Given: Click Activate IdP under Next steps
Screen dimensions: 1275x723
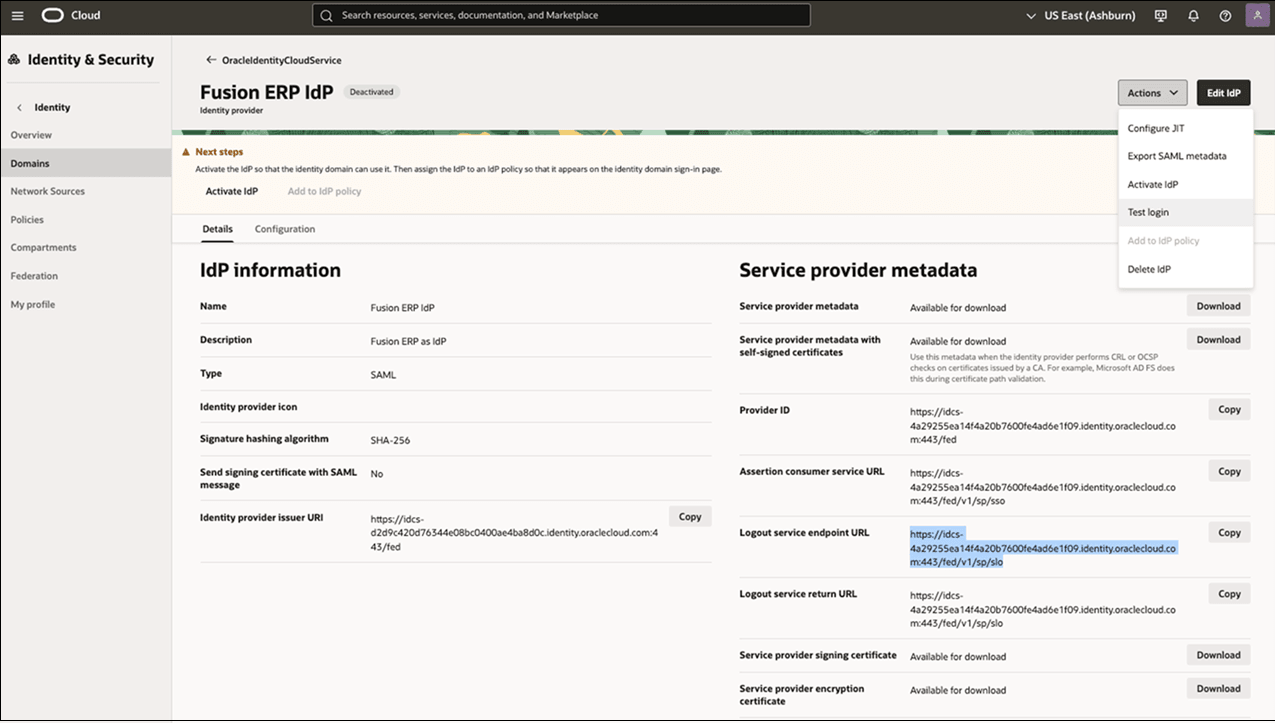Looking at the screenshot, I should click(232, 191).
